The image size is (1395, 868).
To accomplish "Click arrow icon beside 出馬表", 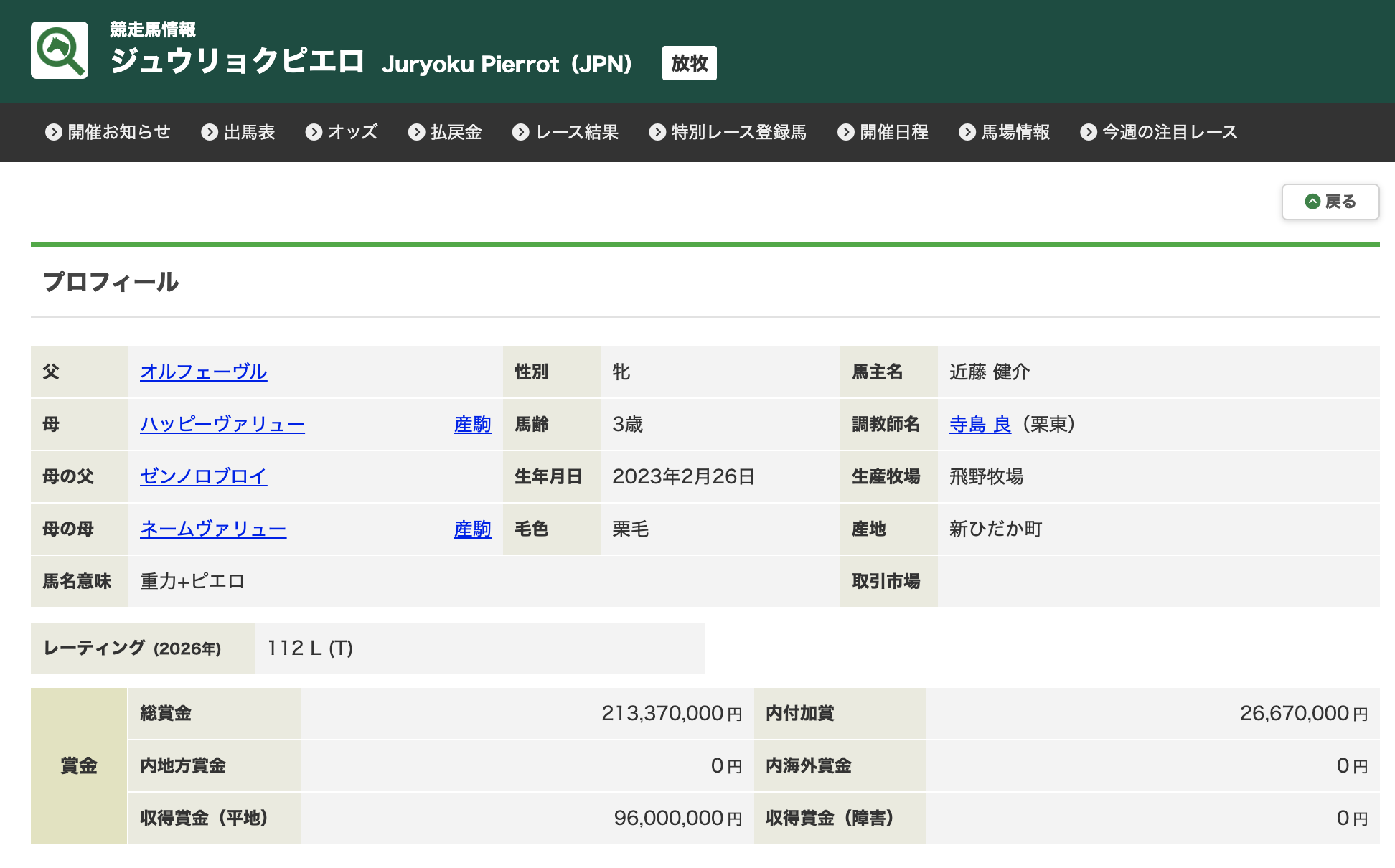I will (210, 132).
